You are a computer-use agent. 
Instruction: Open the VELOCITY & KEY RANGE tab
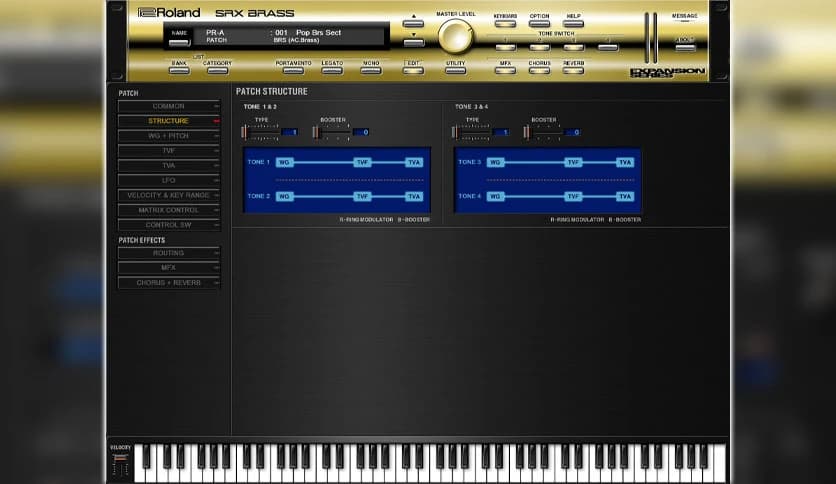pyautogui.click(x=168, y=195)
